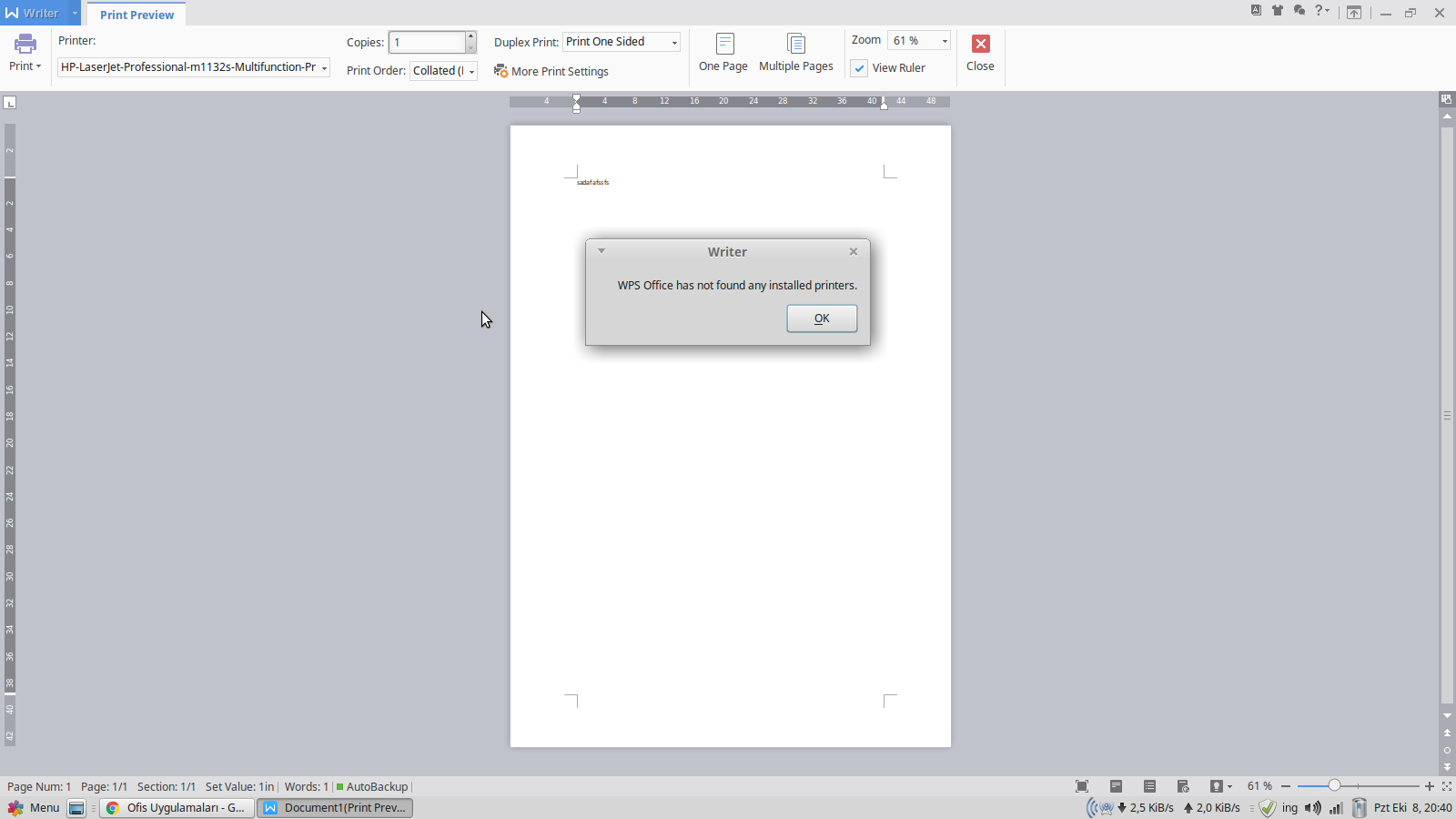Click the zoom in plus button

tap(1430, 786)
